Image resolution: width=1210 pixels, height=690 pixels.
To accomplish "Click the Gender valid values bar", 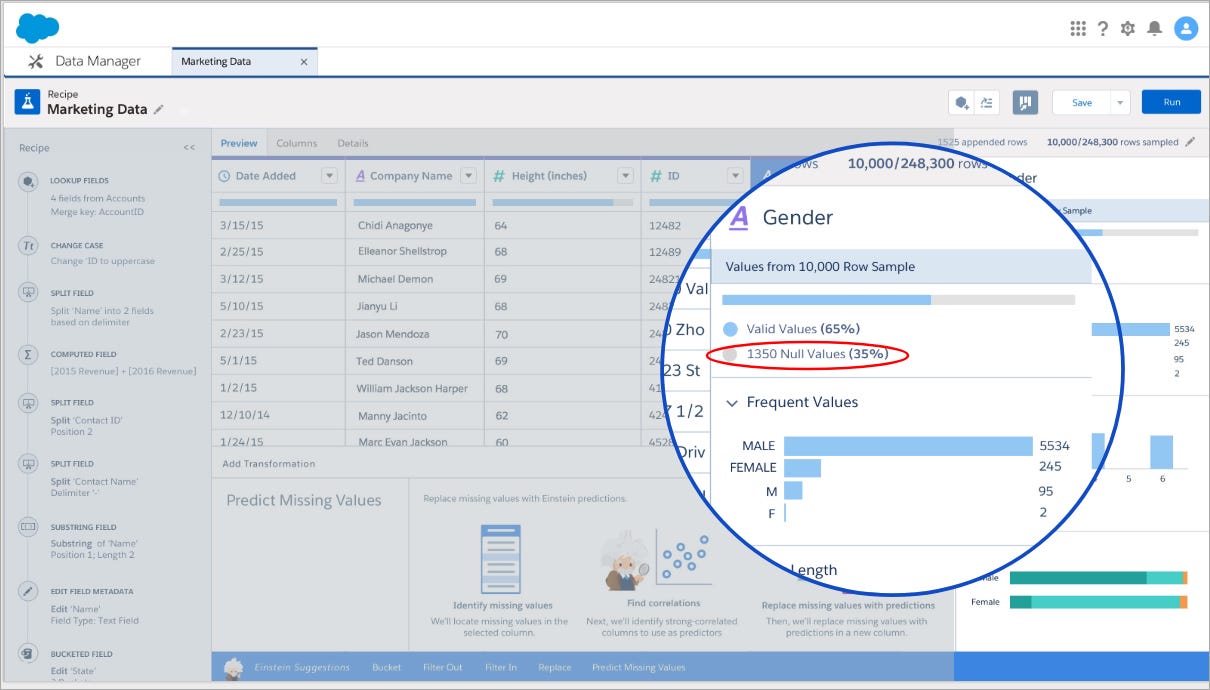I will (826, 299).
